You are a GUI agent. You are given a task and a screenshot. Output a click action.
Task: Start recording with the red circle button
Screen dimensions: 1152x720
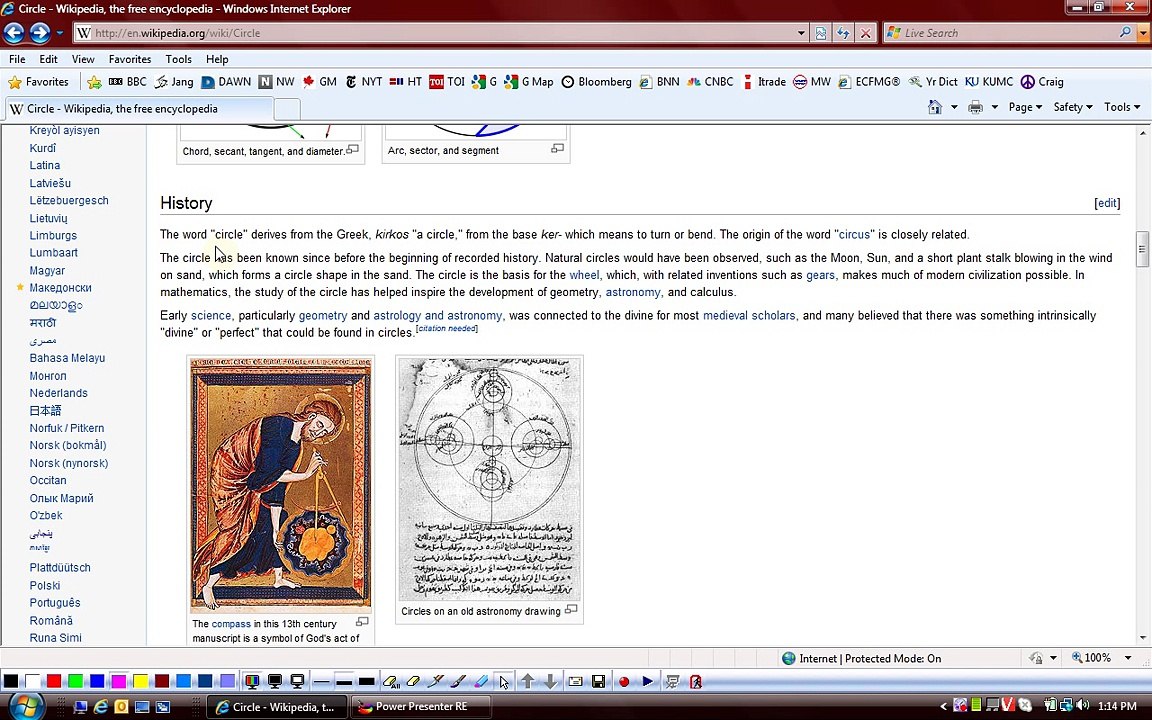click(624, 682)
